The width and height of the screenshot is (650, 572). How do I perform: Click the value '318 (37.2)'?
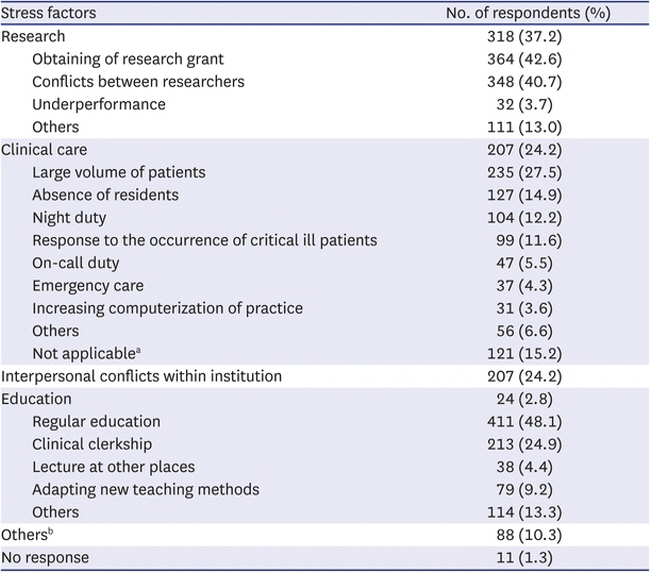(x=524, y=36)
